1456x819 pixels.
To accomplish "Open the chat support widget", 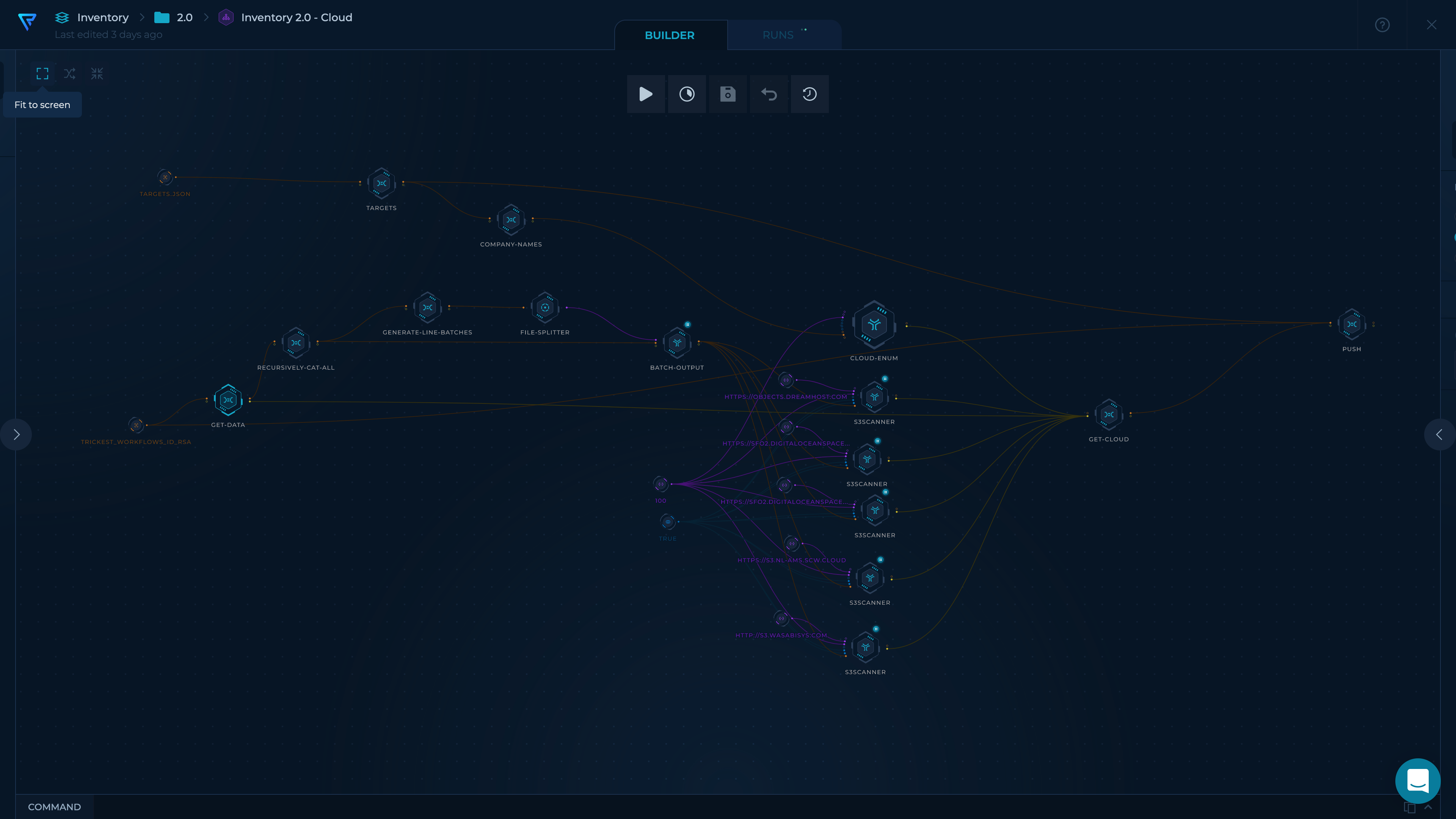I will (1418, 781).
